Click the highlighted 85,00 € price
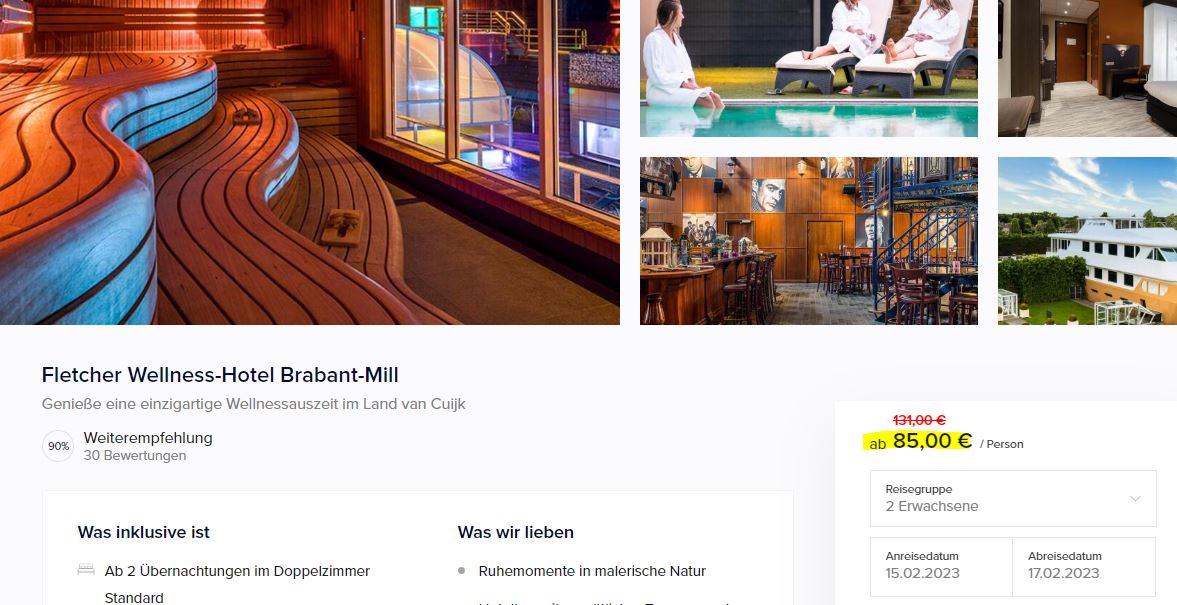 click(932, 441)
